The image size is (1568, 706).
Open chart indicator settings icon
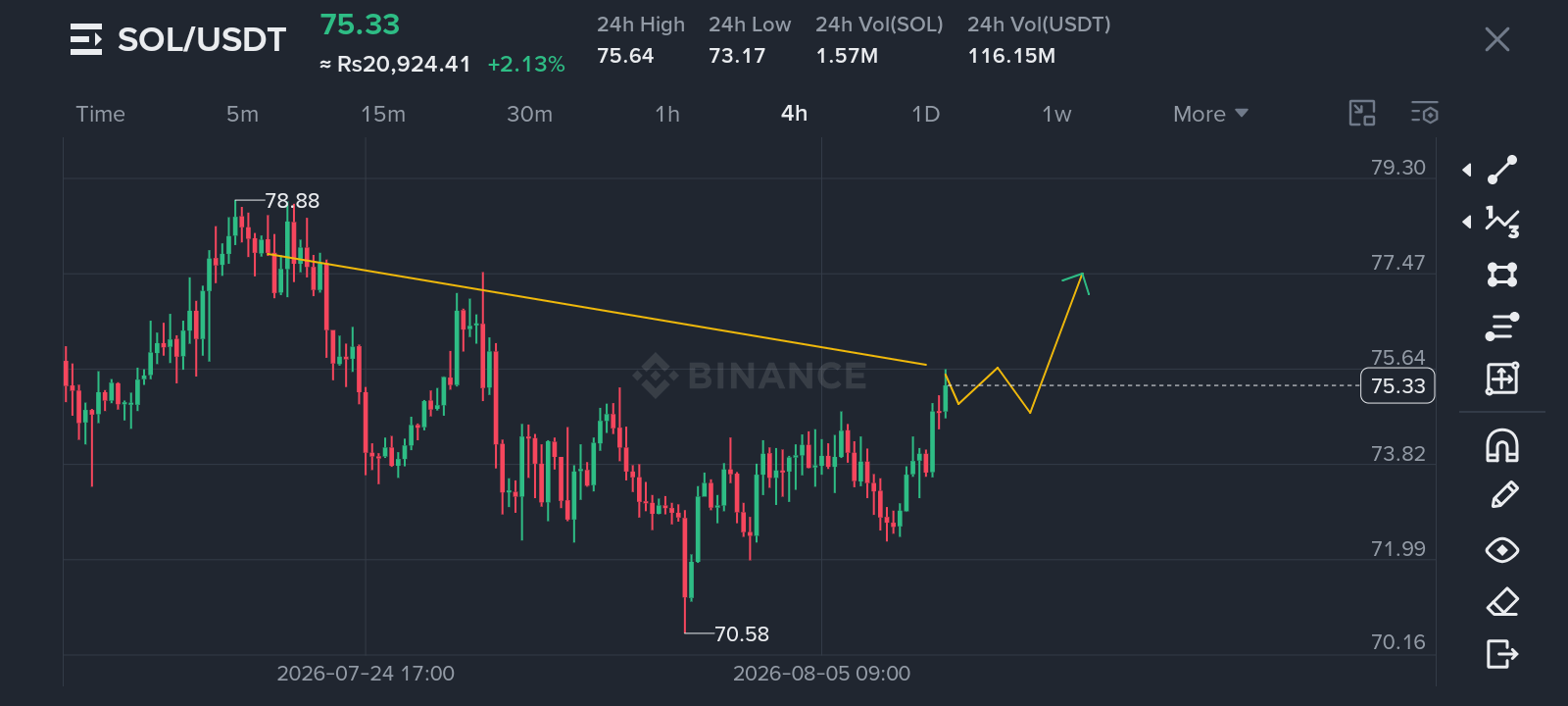click(x=1425, y=114)
